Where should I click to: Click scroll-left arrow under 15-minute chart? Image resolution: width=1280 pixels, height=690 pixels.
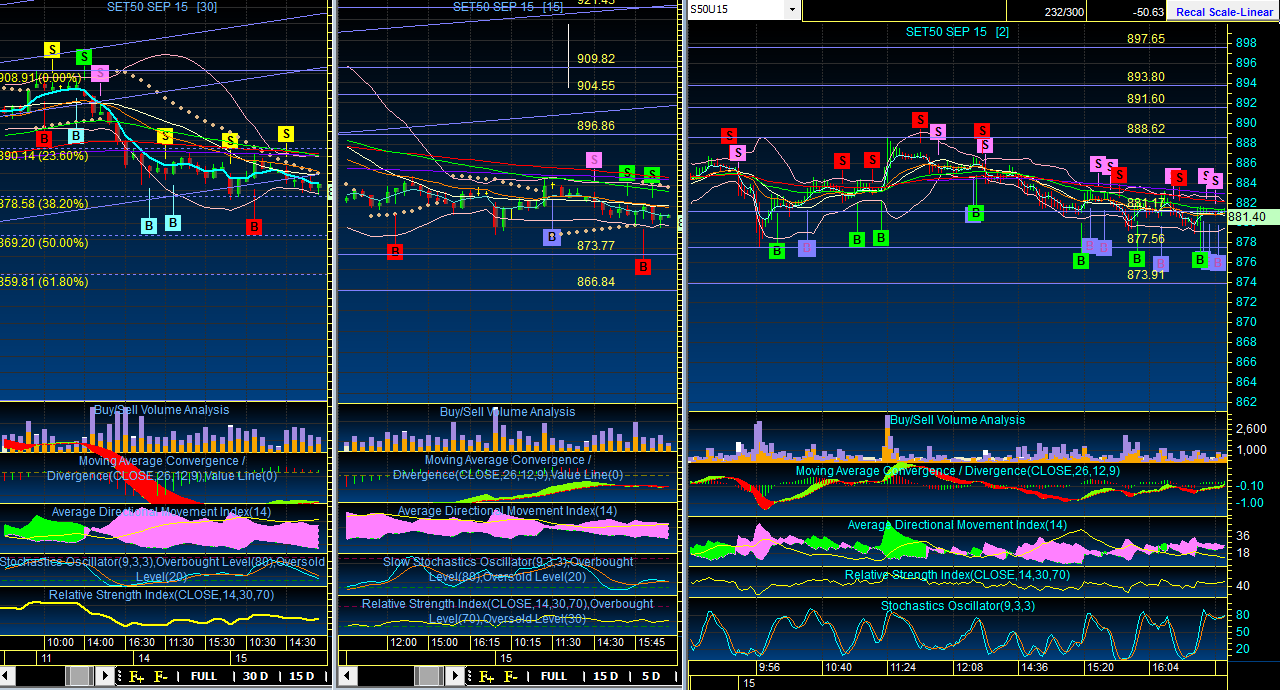346,676
